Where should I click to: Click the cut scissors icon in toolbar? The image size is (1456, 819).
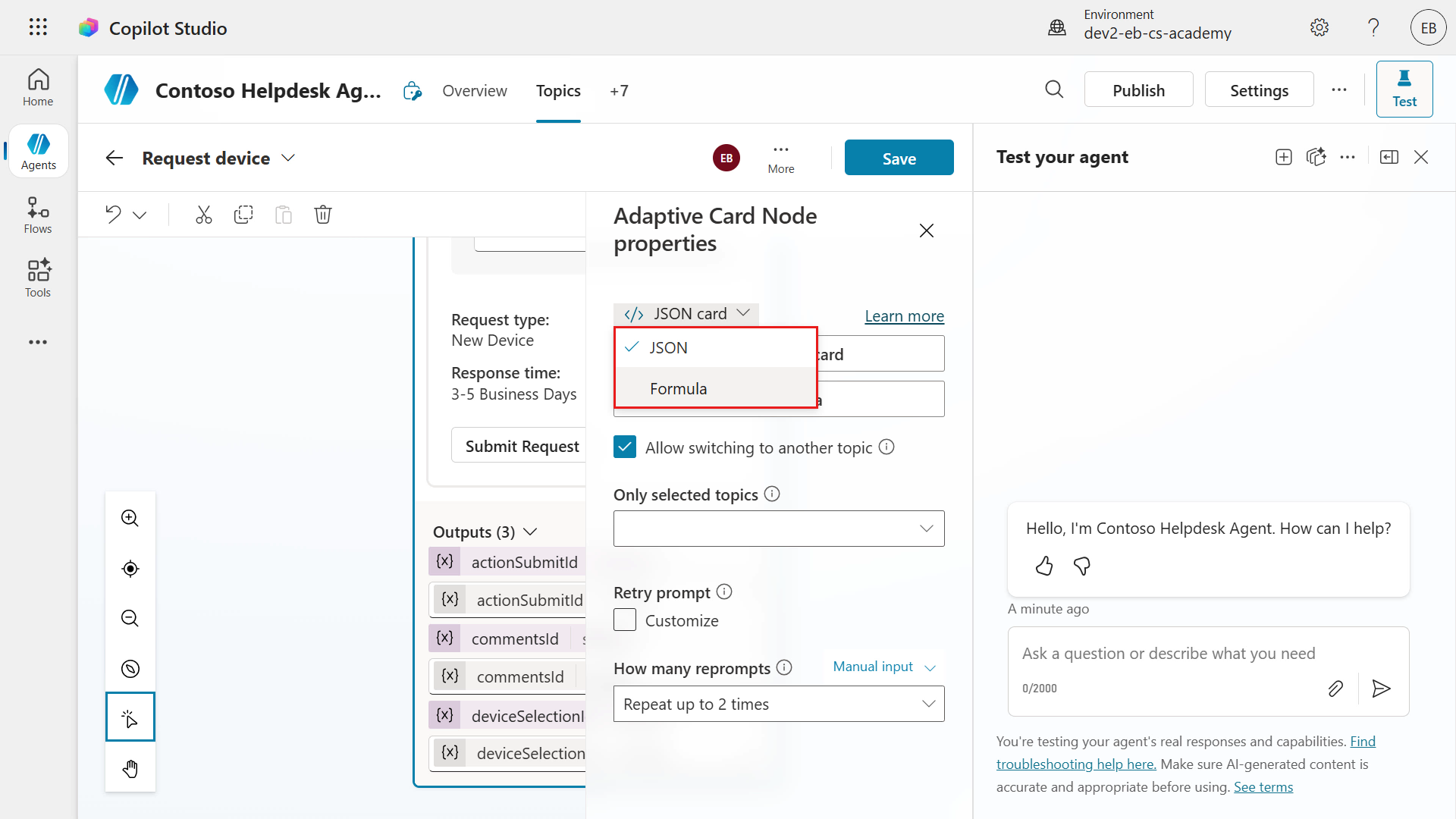203,215
